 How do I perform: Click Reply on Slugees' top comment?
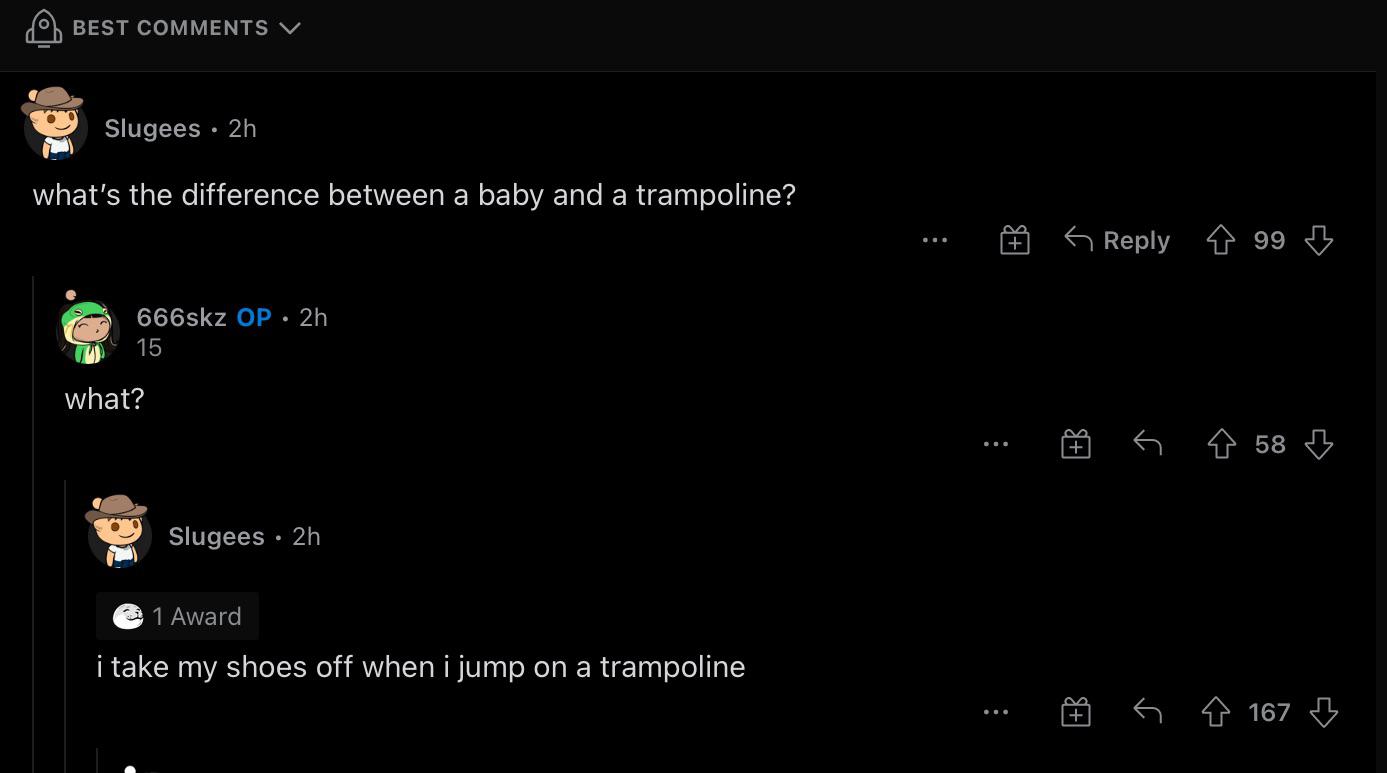(1117, 240)
